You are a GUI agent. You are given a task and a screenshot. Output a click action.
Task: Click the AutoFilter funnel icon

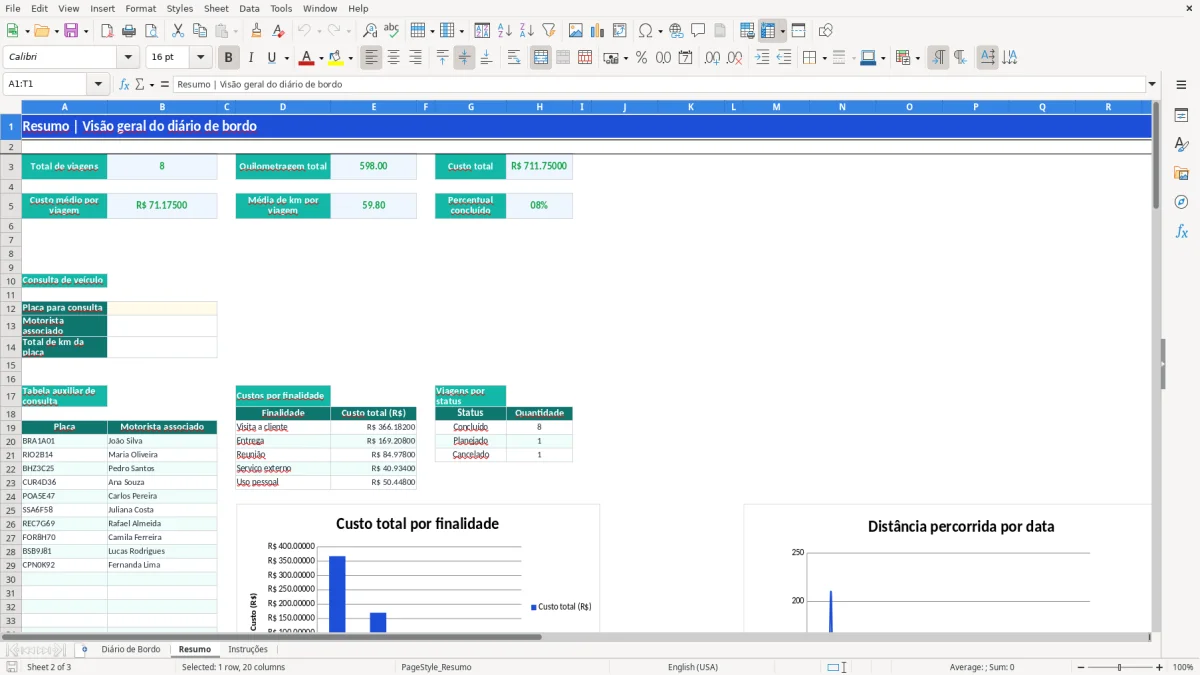coord(549,31)
